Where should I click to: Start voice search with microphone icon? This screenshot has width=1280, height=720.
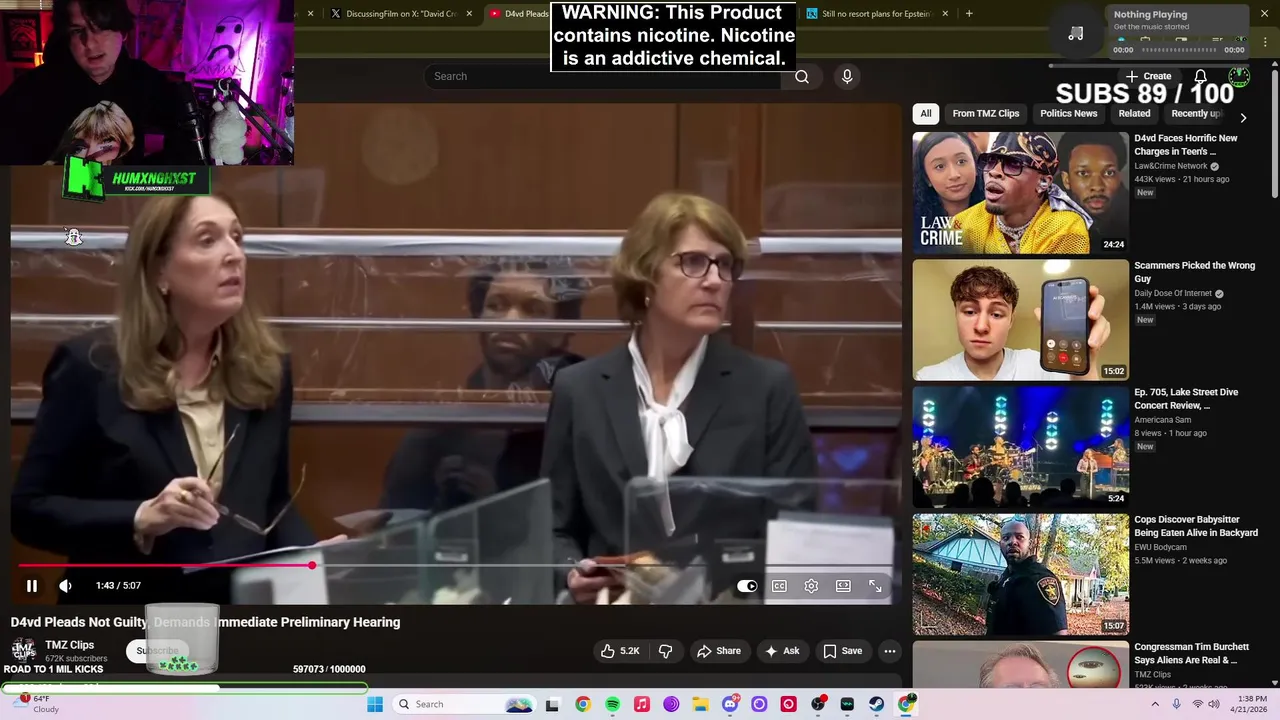pyautogui.click(x=847, y=76)
